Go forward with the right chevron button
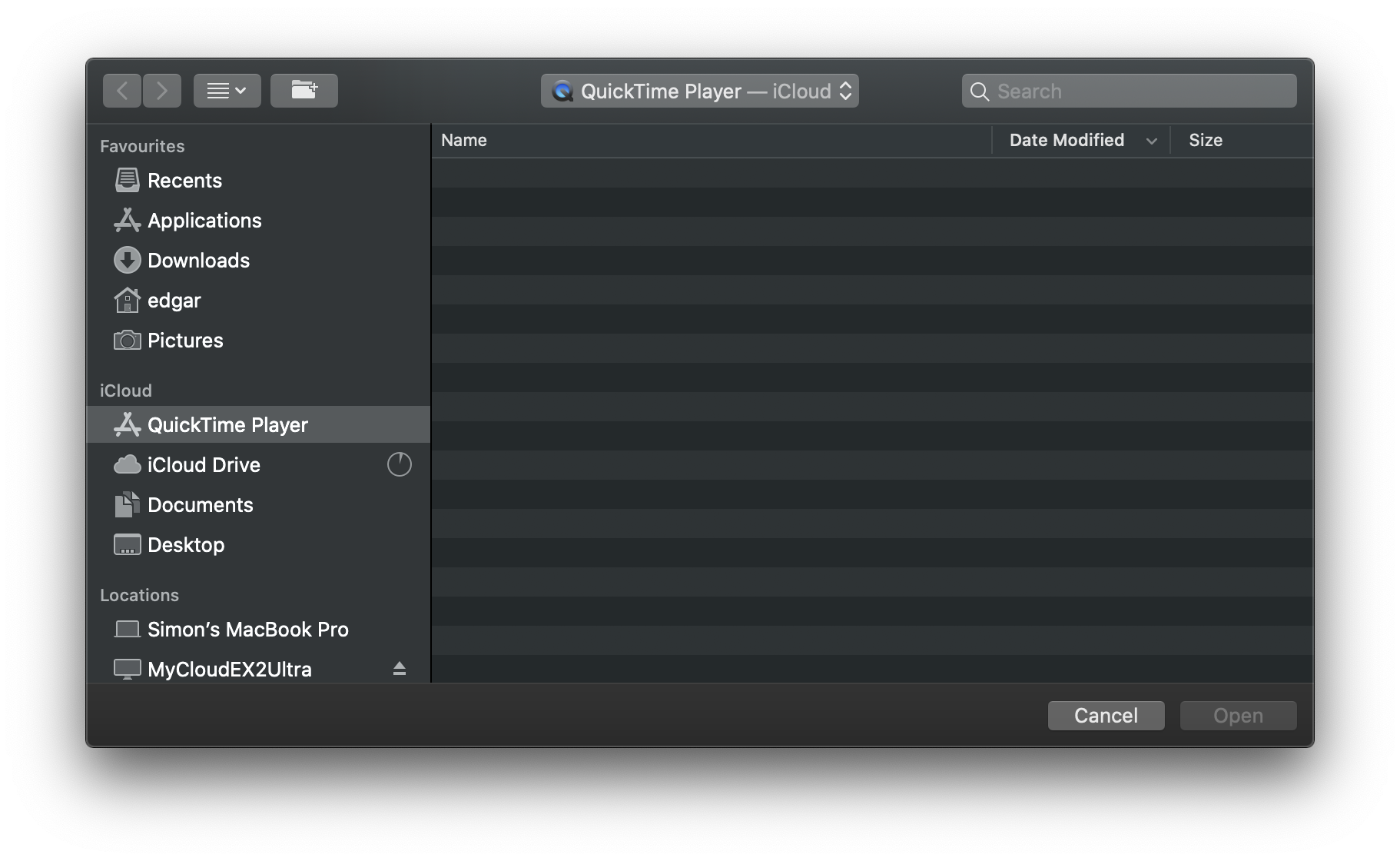 tap(162, 91)
